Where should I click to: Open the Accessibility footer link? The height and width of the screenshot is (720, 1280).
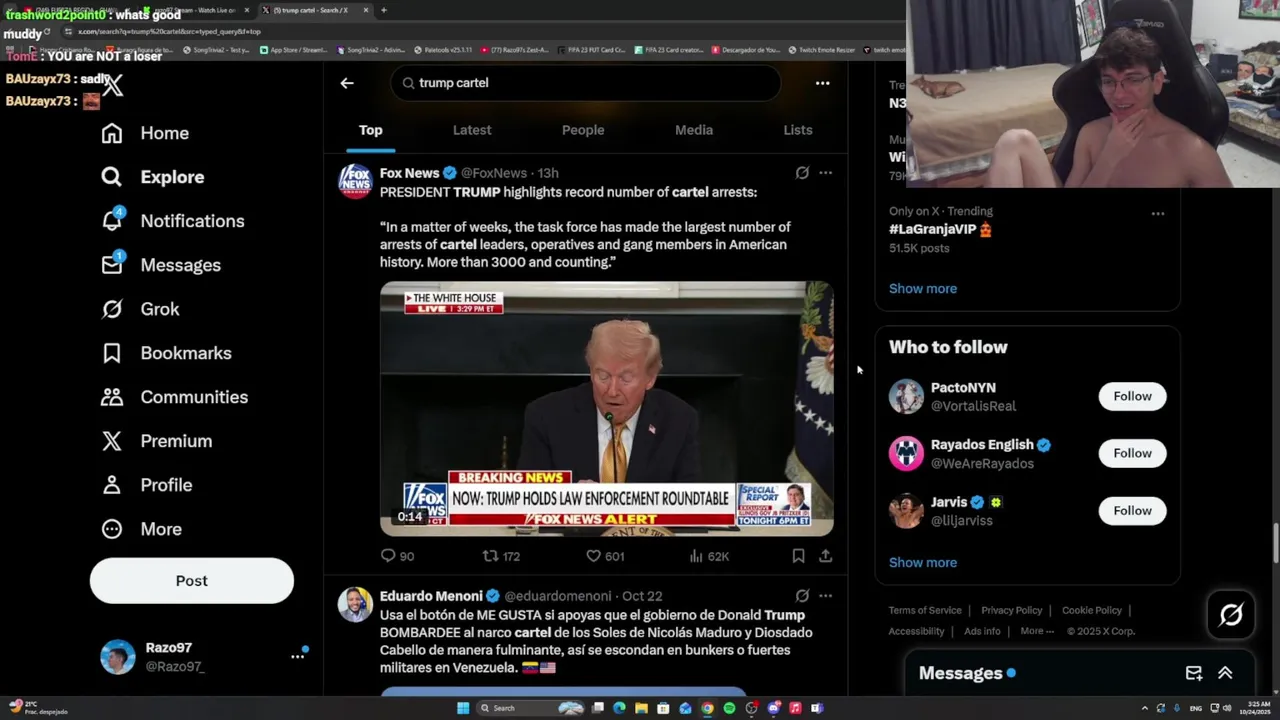tap(916, 631)
